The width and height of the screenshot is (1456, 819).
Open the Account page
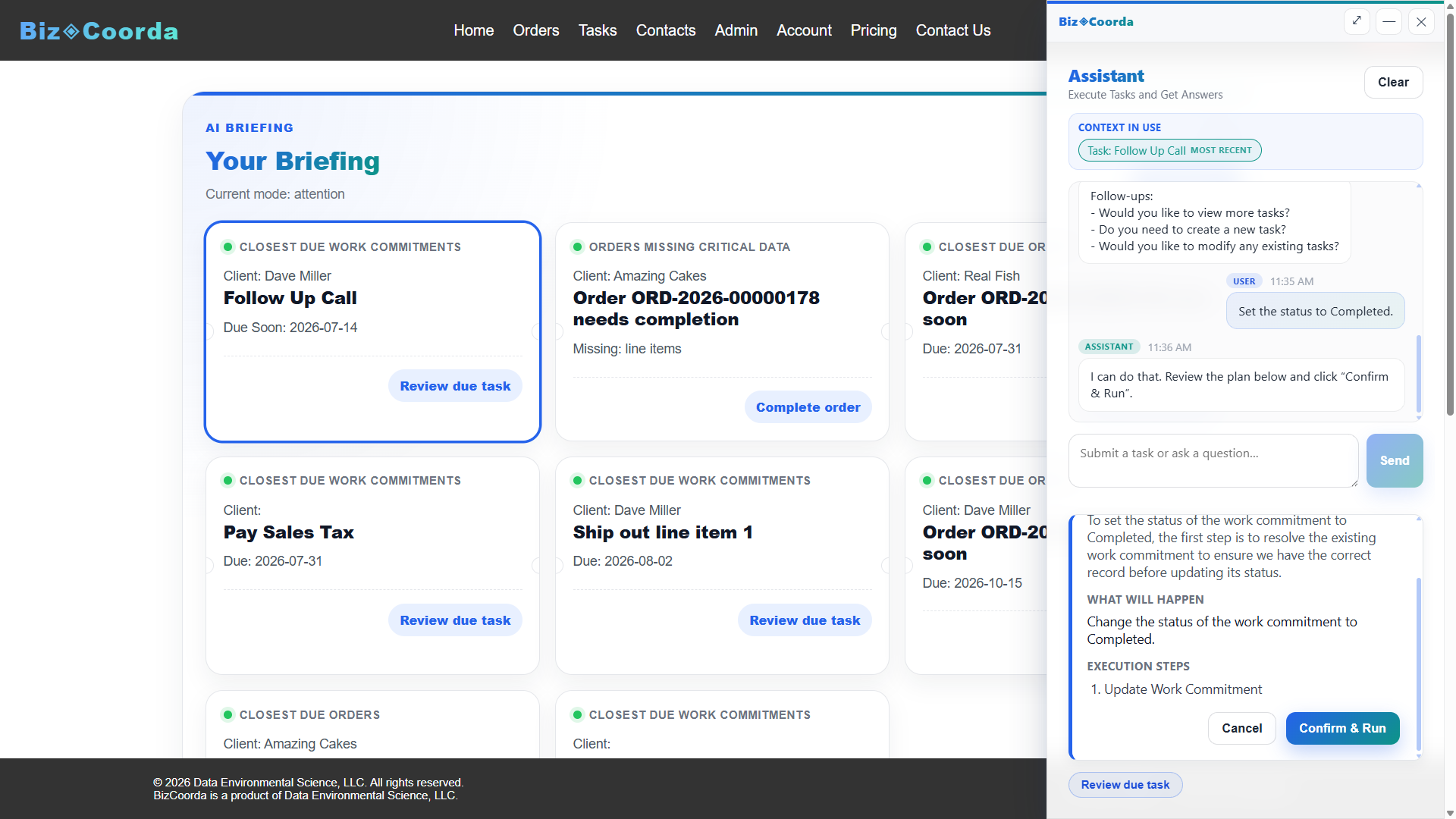[x=804, y=30]
